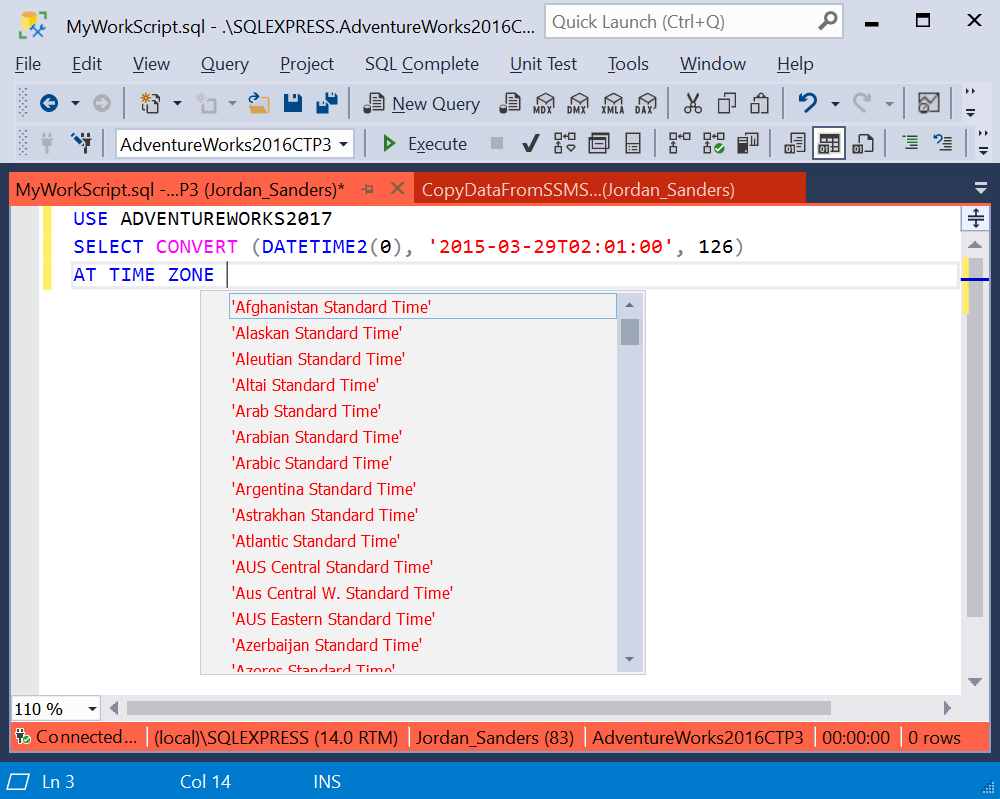Open the AdventureWorks2016CTP3 database dropdown

click(235, 144)
